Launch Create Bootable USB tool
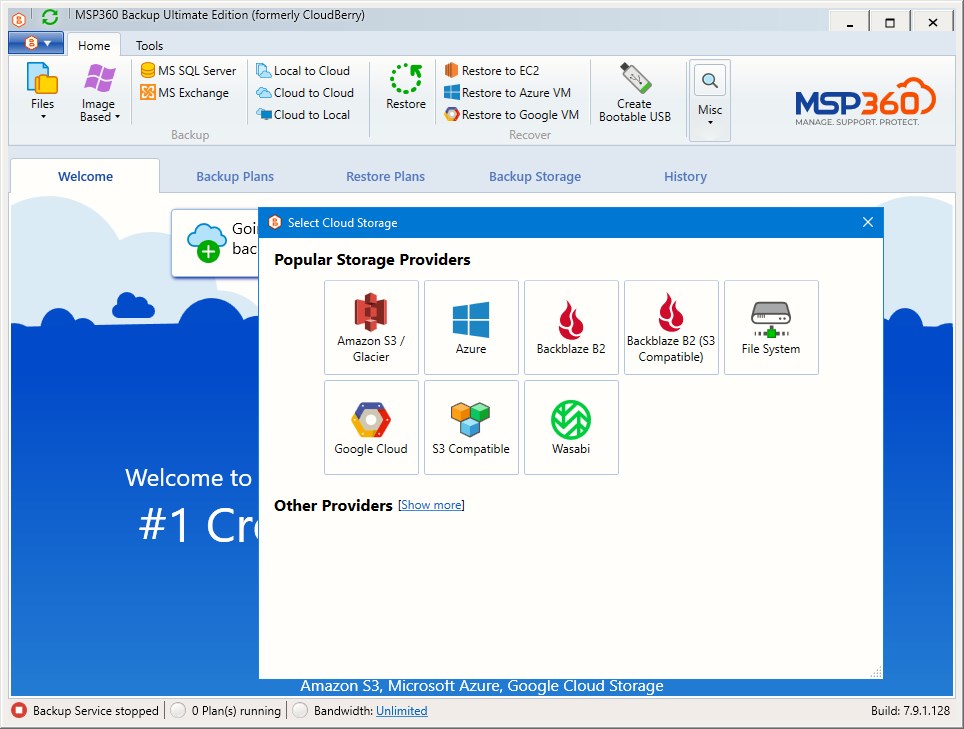The height and width of the screenshot is (729, 964). coord(636,93)
